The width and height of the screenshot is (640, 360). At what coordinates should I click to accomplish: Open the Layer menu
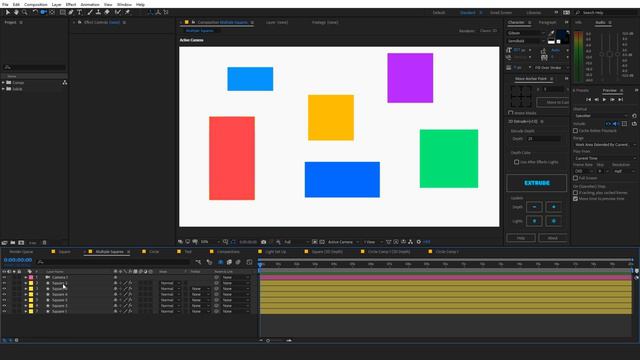(x=56, y=4)
